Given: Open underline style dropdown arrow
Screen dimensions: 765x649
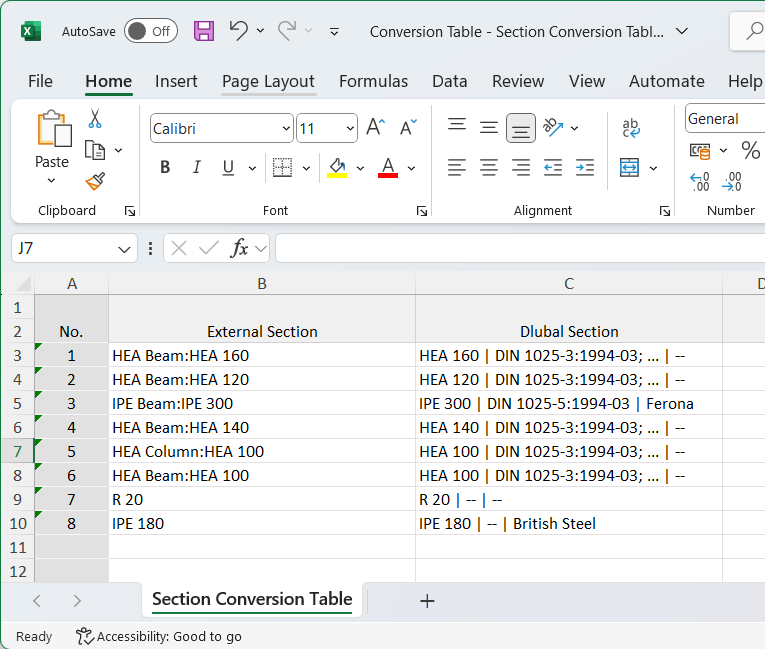Looking at the screenshot, I should click(x=252, y=168).
